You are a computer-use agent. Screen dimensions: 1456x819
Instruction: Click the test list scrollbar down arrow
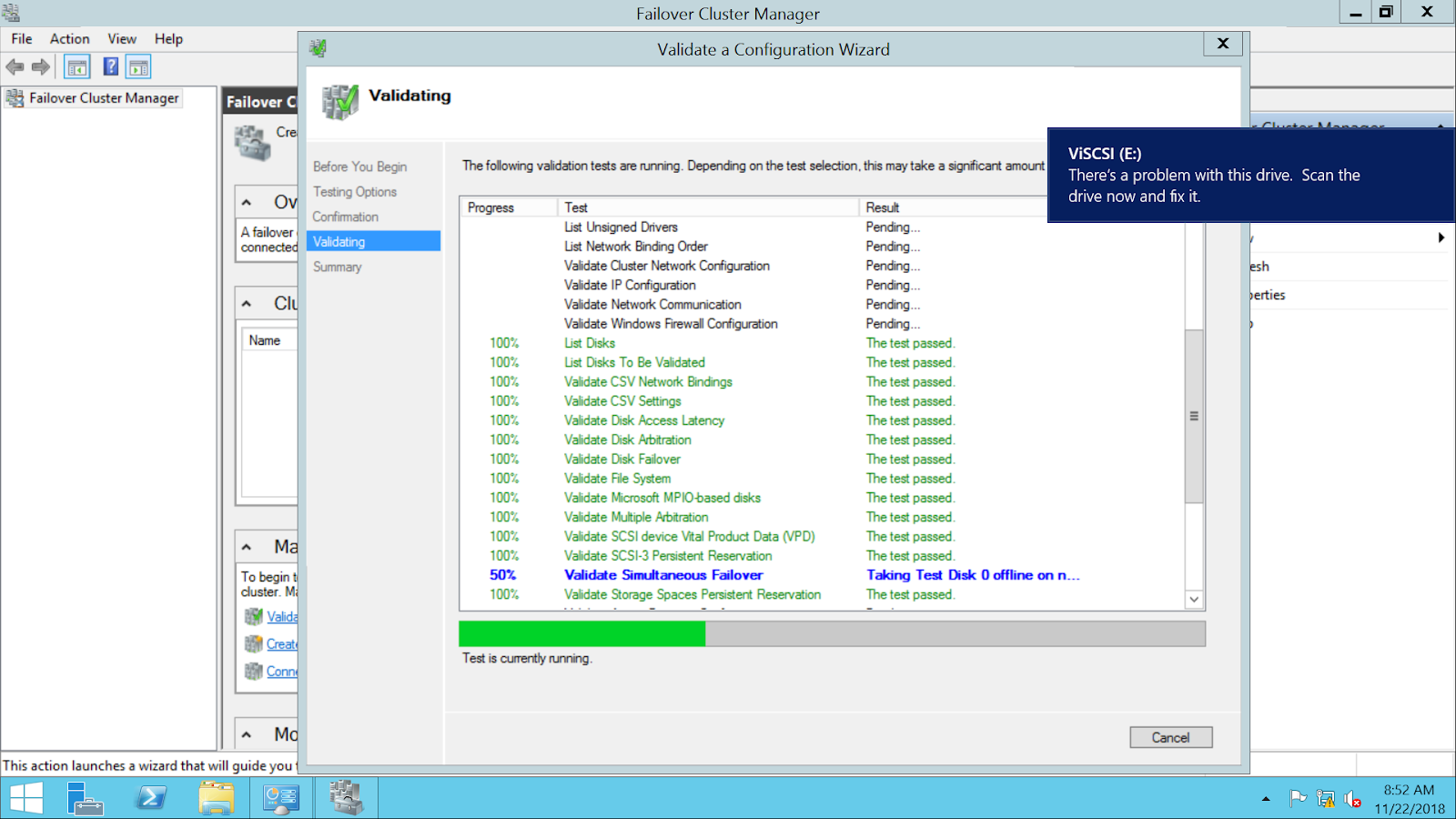[1194, 599]
